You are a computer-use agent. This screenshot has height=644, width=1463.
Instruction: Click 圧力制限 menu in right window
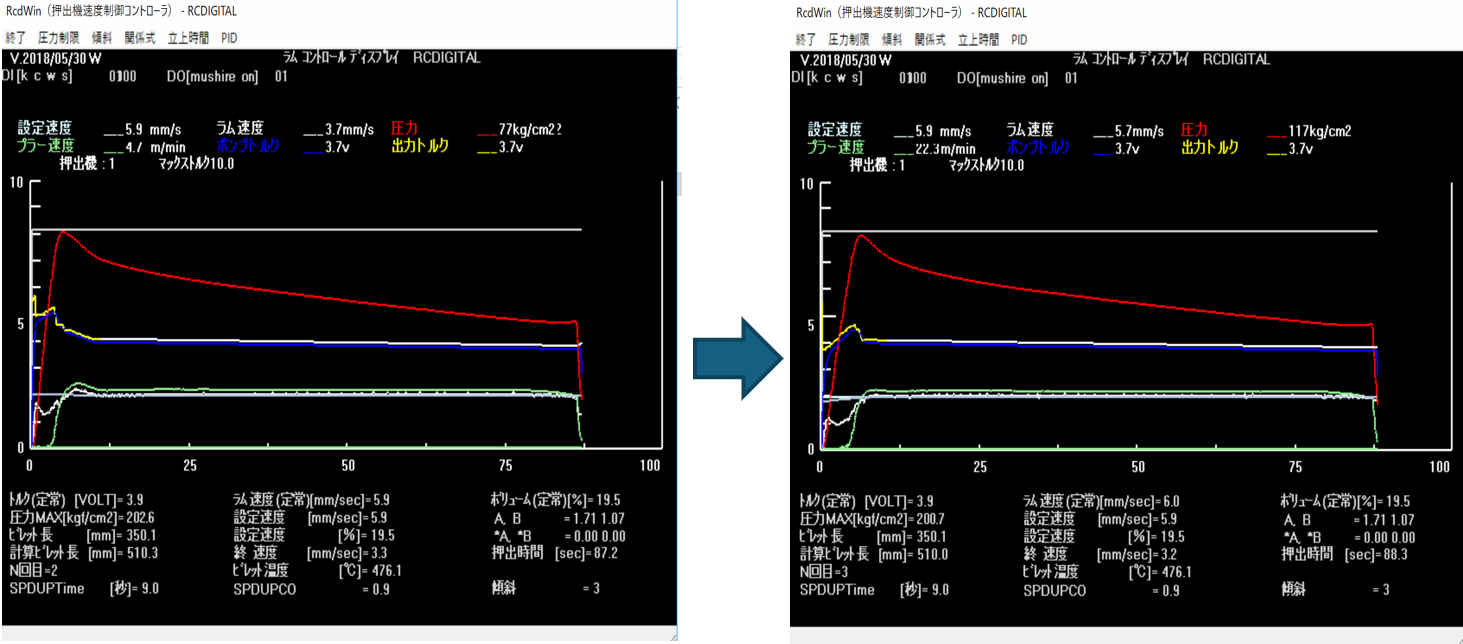tap(848, 40)
